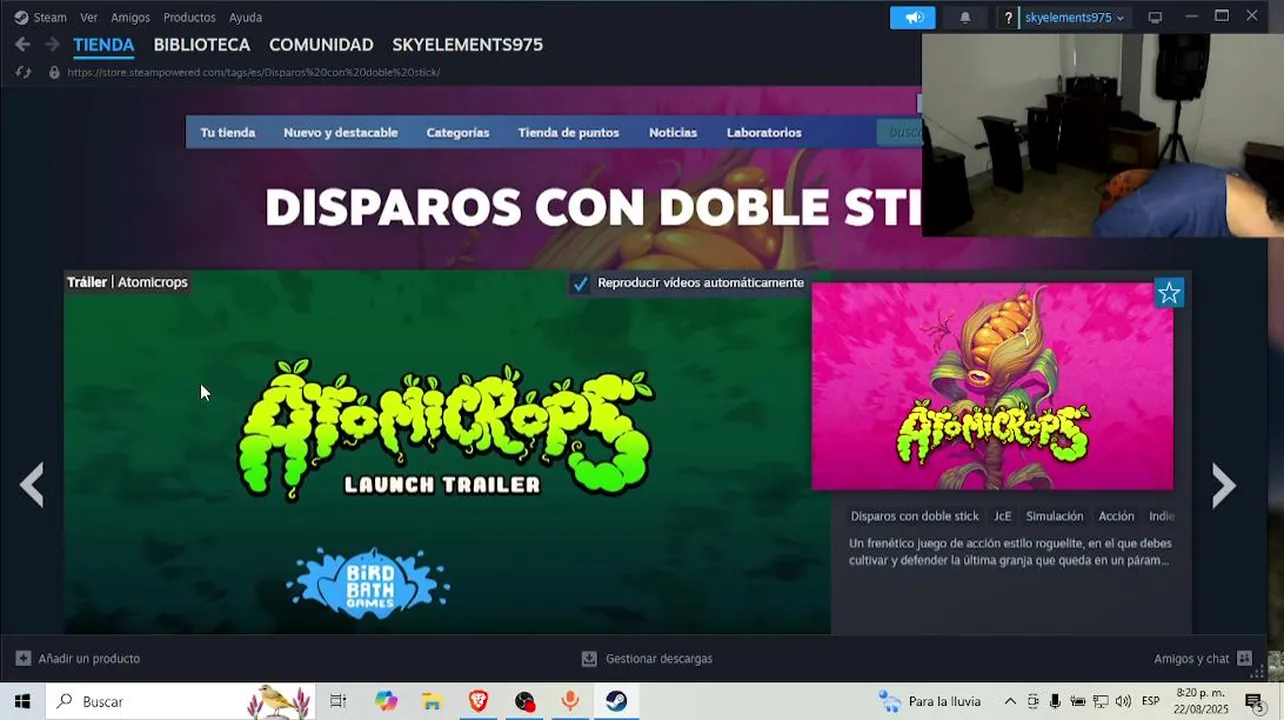
Task: Open the Para la lluvia weather widget
Action: [930, 701]
